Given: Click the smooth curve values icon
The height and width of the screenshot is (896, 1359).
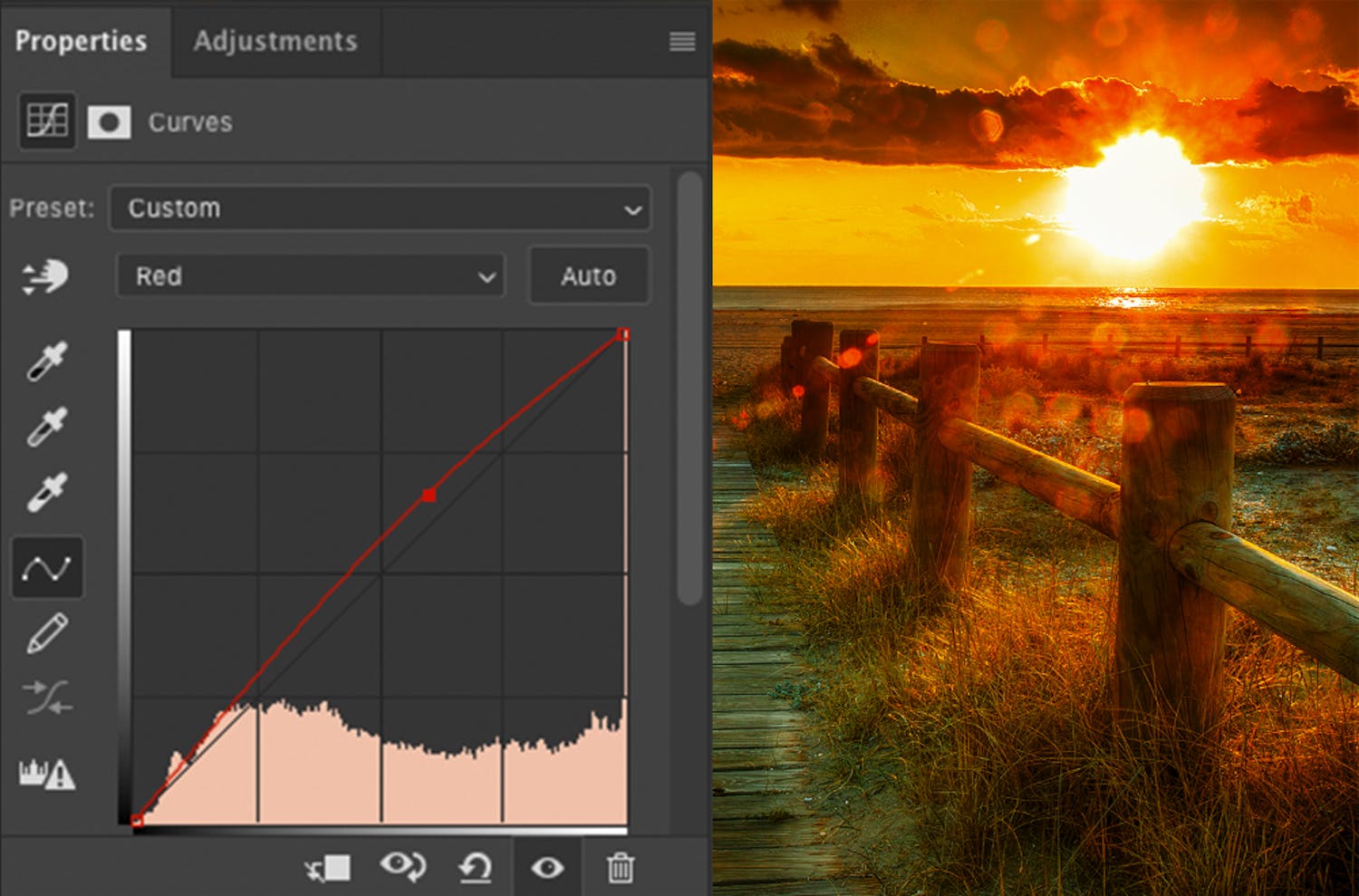Looking at the screenshot, I should (47, 698).
